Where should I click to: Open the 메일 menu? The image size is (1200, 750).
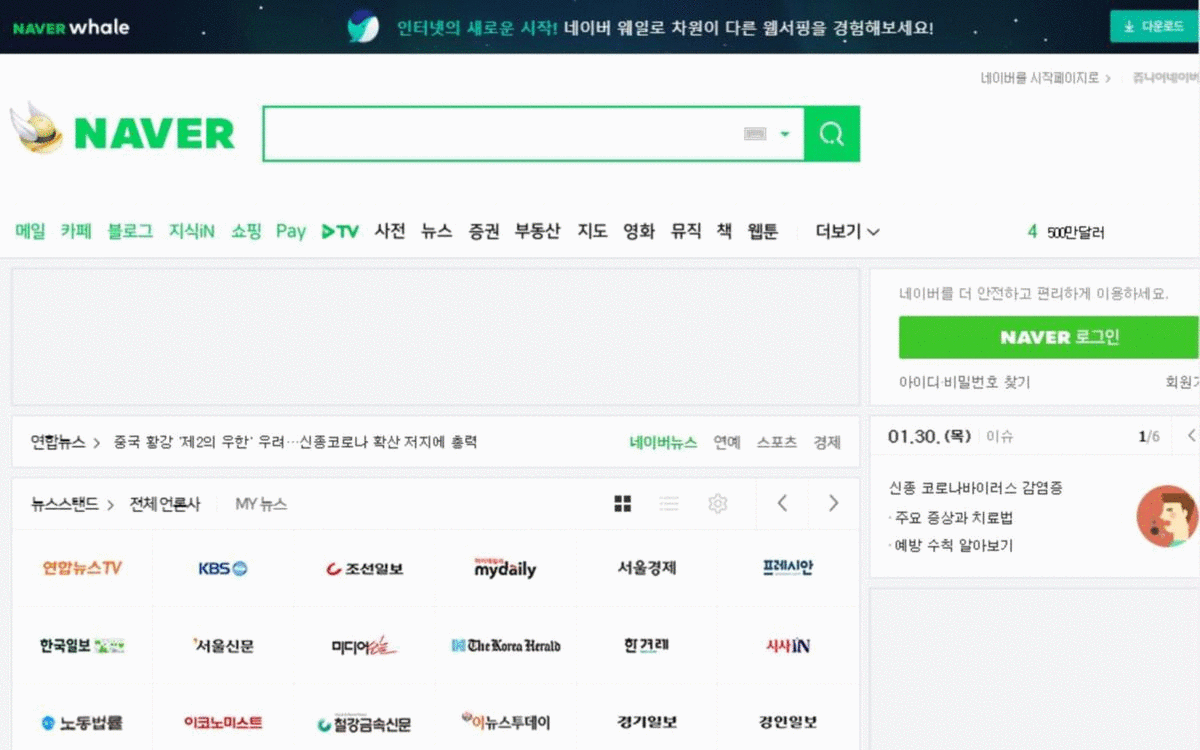coord(31,231)
